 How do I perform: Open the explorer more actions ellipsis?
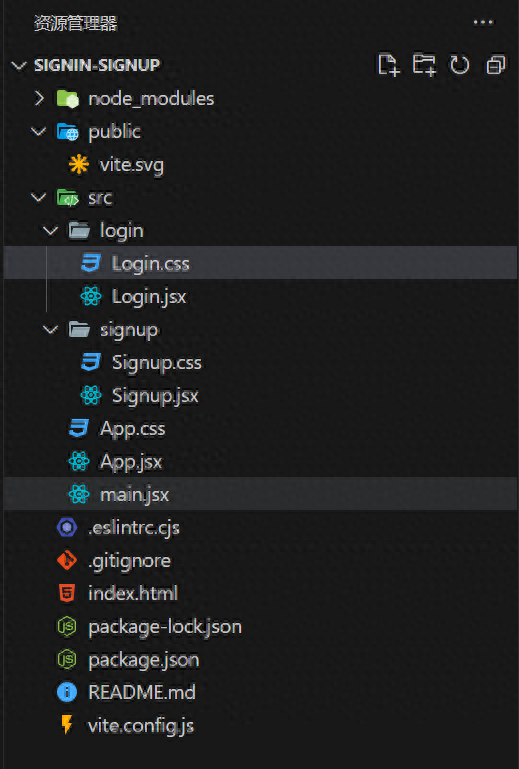pyautogui.click(x=483, y=23)
